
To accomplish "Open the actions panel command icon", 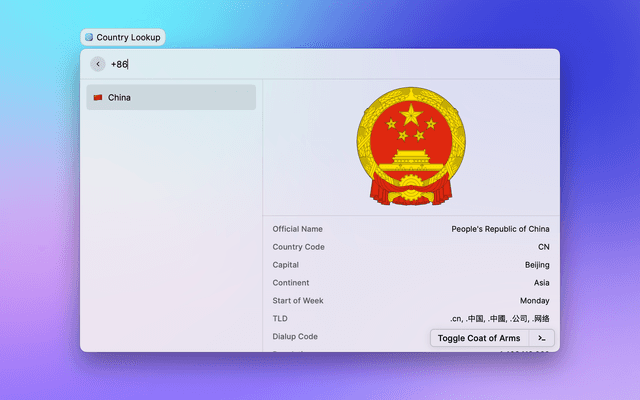I will click(x=541, y=338).
